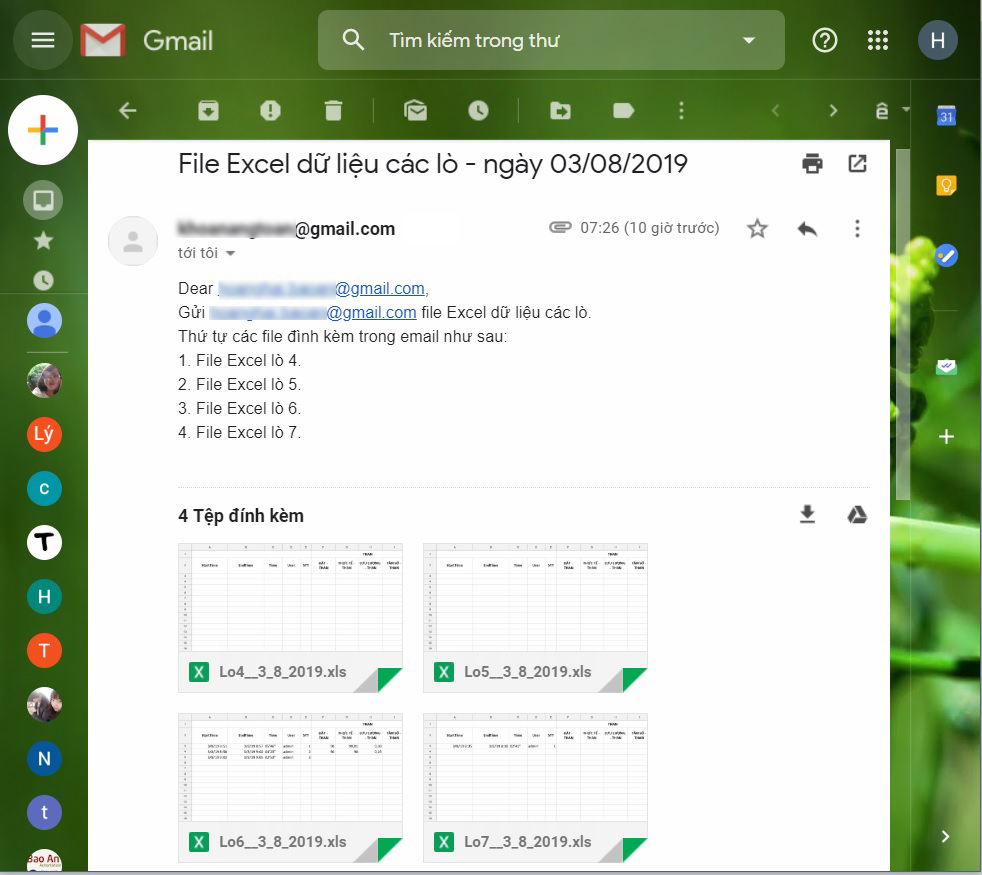Open the message's three-dot more menu
The height and width of the screenshot is (875, 982).
point(857,229)
